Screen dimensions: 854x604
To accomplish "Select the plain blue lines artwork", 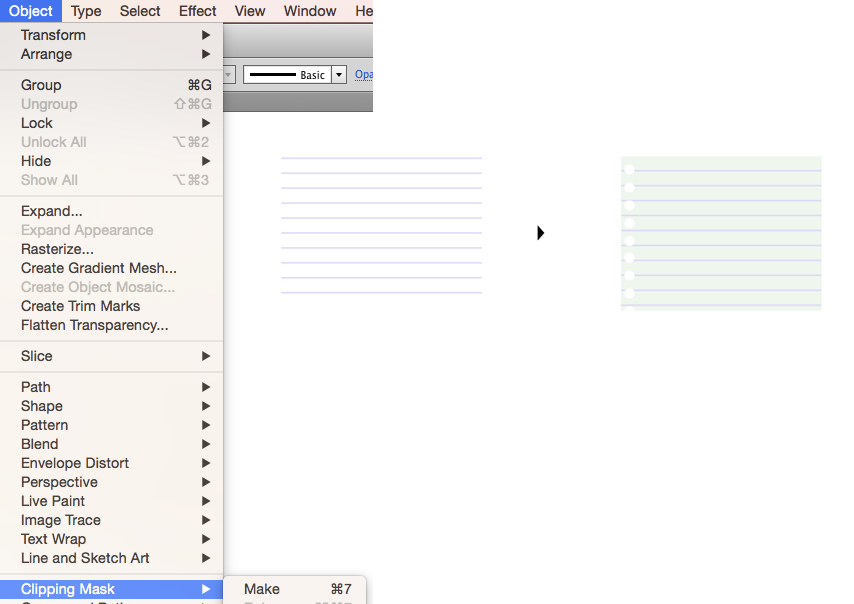I will click(381, 225).
